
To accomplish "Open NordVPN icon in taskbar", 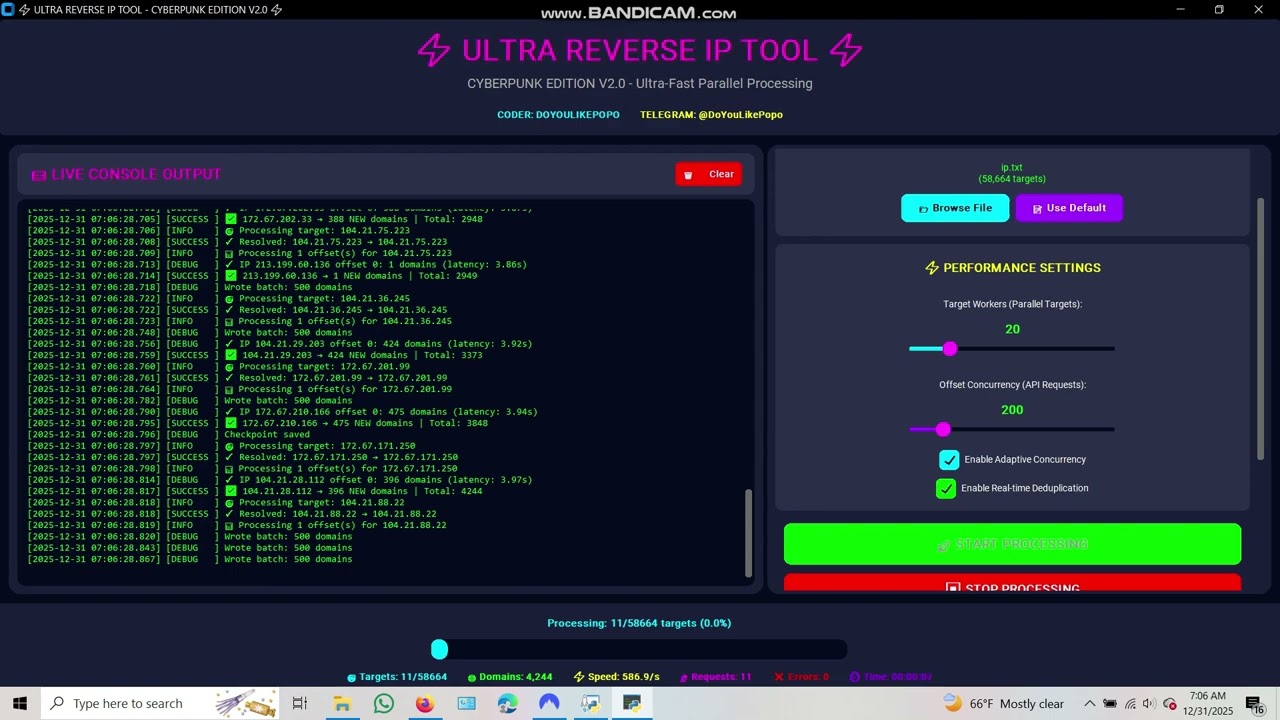I will click(x=549, y=703).
